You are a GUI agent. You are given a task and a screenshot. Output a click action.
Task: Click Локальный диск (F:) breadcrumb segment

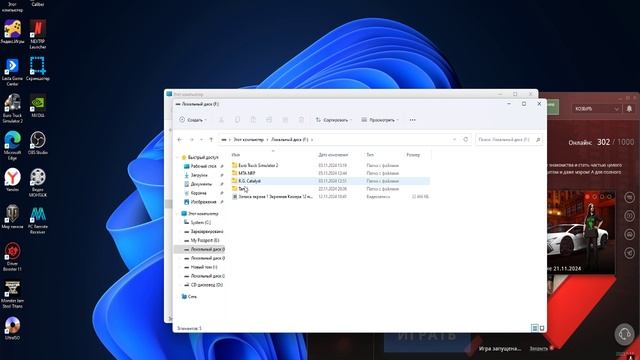(290, 140)
